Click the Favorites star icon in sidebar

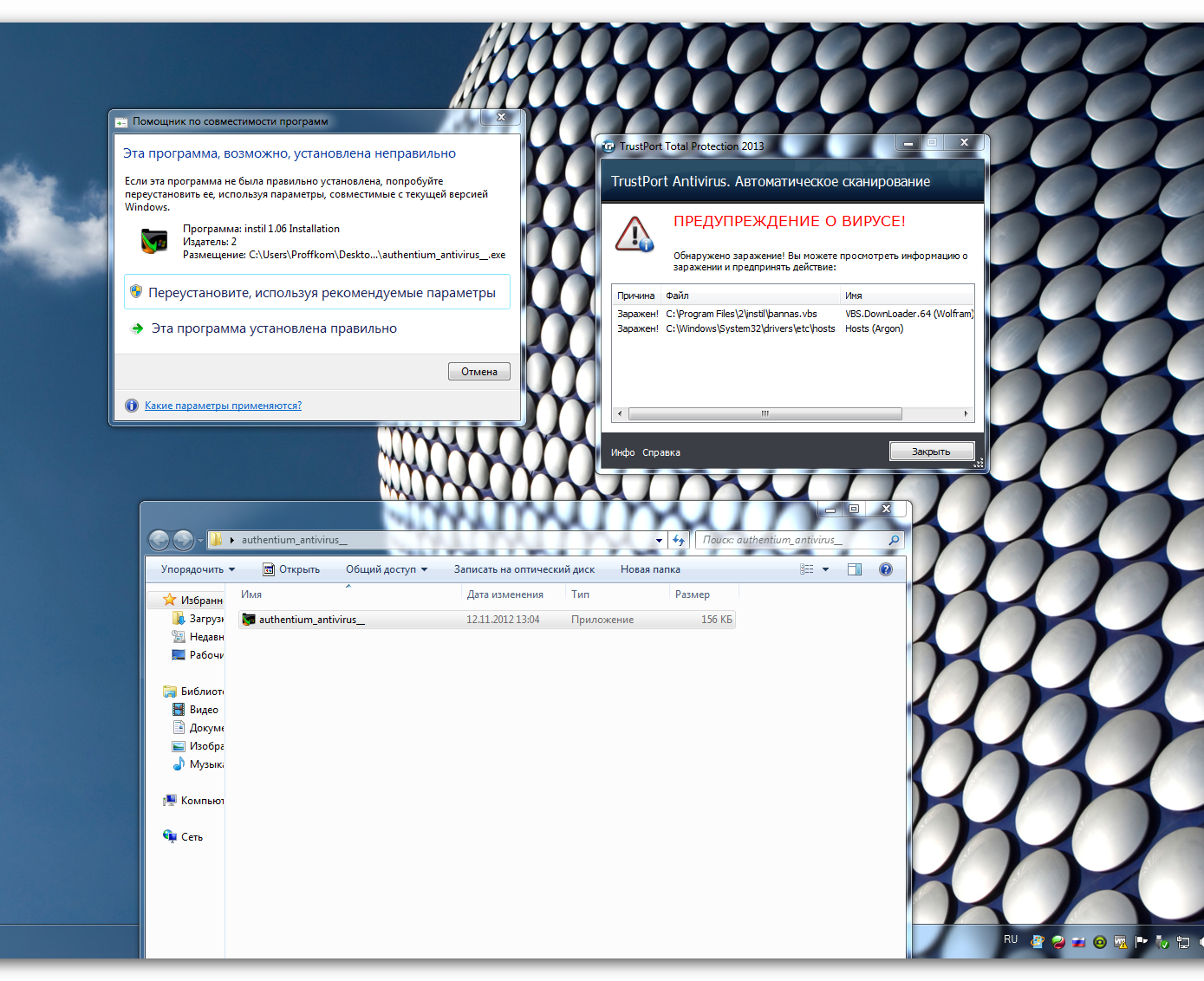pyautogui.click(x=170, y=600)
